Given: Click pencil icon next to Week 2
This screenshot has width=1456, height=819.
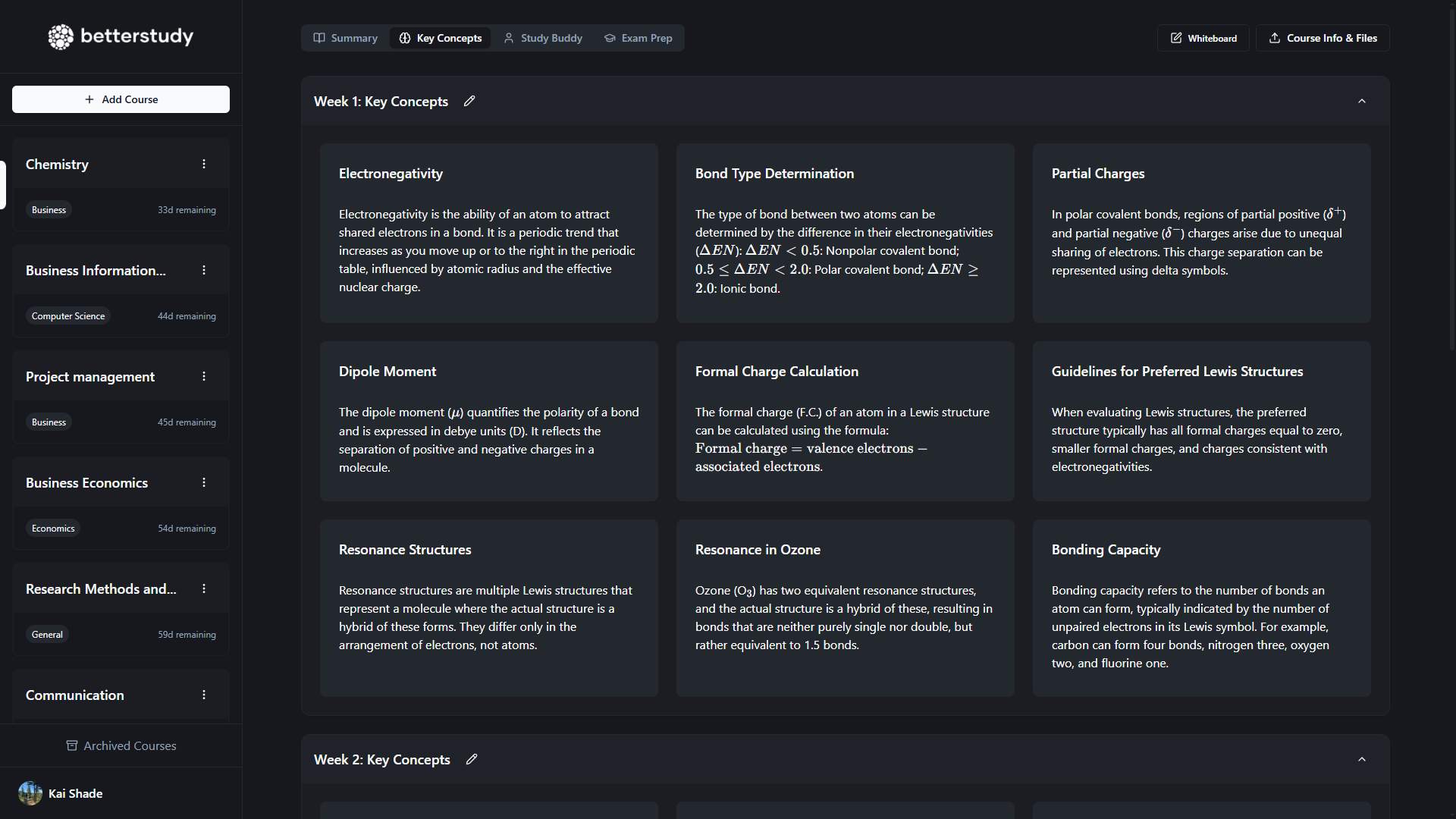Looking at the screenshot, I should [x=472, y=759].
